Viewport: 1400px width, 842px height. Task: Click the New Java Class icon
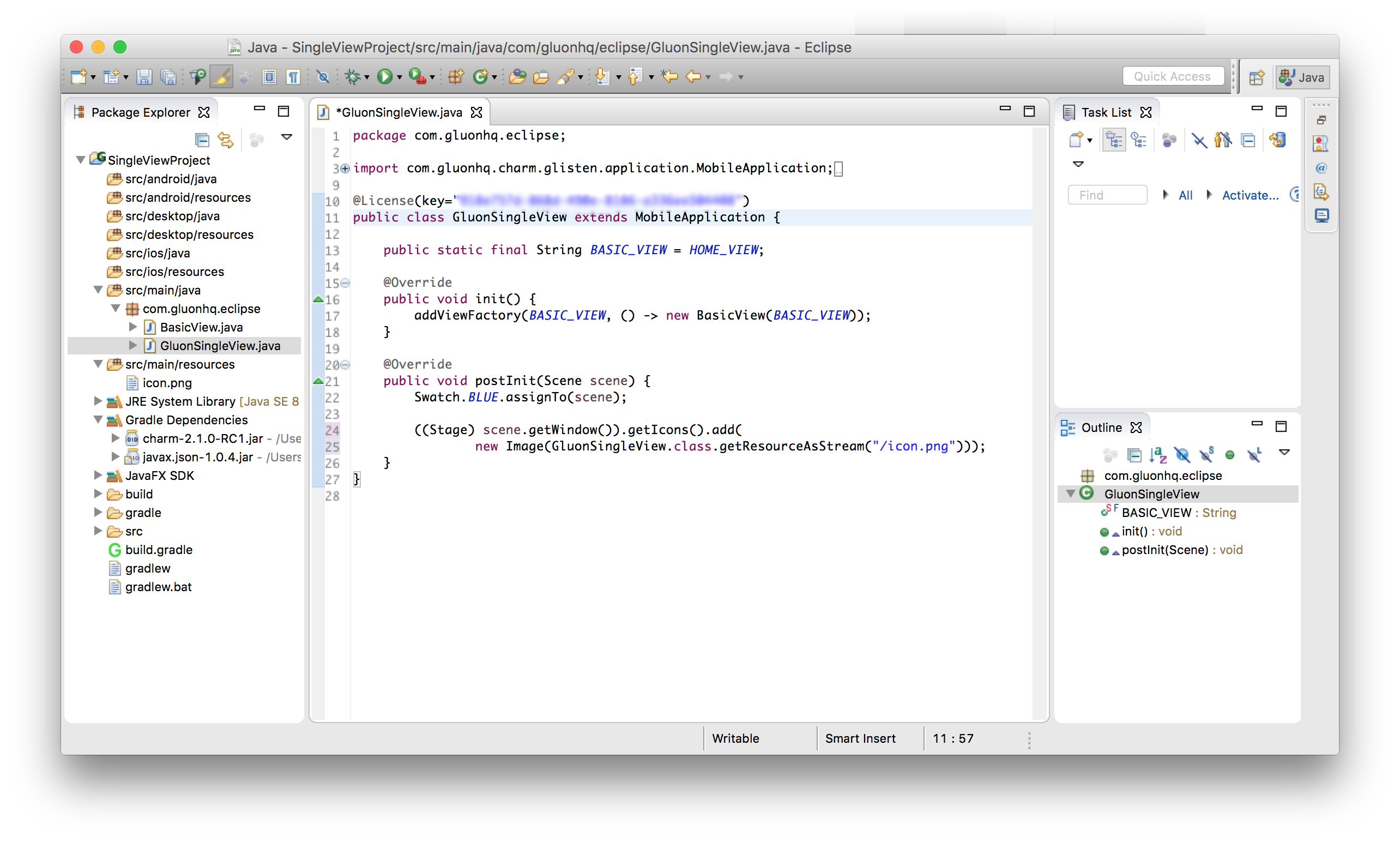pos(481,76)
